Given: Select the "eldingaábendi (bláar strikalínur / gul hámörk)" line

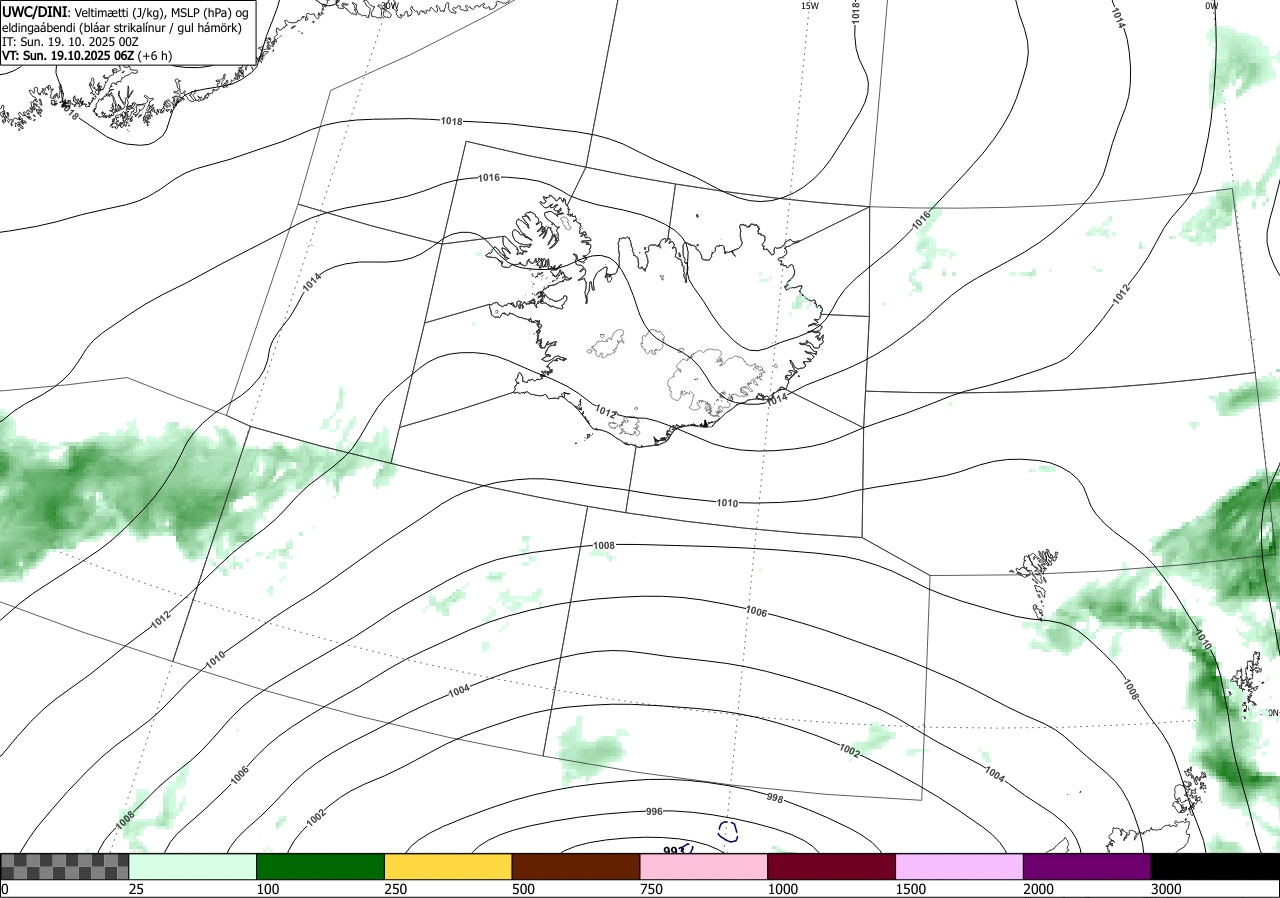Looking at the screenshot, I should pyautogui.click(x=121, y=27).
